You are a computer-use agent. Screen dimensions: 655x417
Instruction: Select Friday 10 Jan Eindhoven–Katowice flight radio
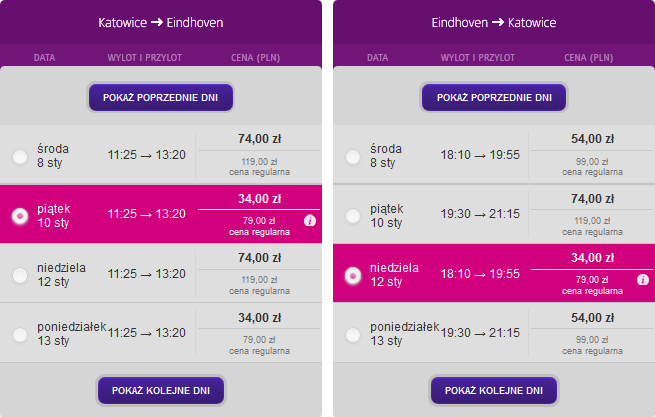(x=353, y=216)
